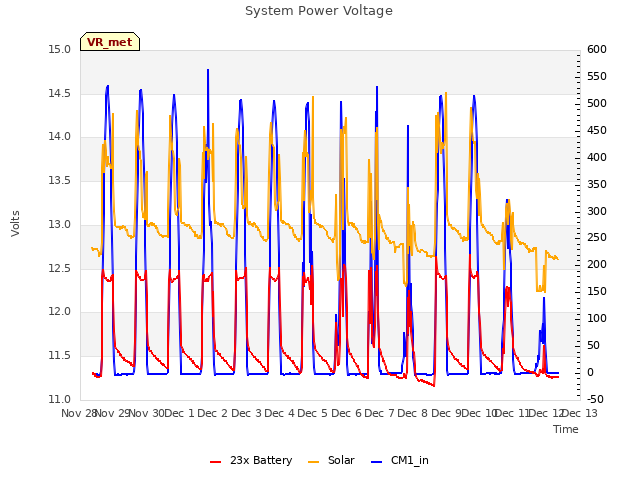
Task: Click the VR_met label box
Action: tap(110, 42)
